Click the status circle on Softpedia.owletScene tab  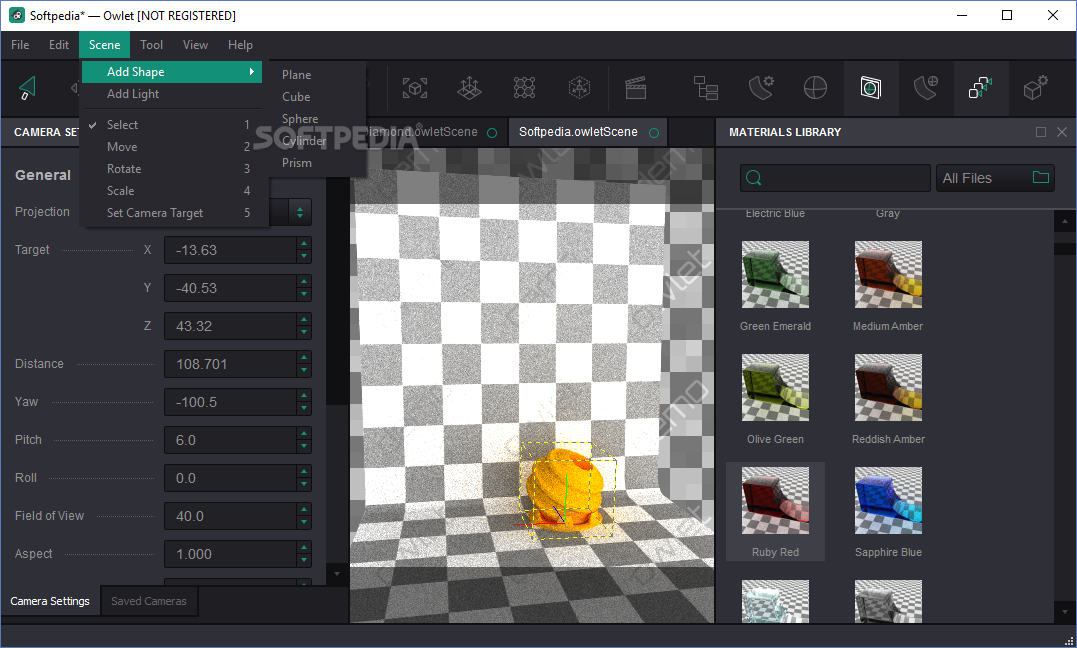[x=654, y=133]
